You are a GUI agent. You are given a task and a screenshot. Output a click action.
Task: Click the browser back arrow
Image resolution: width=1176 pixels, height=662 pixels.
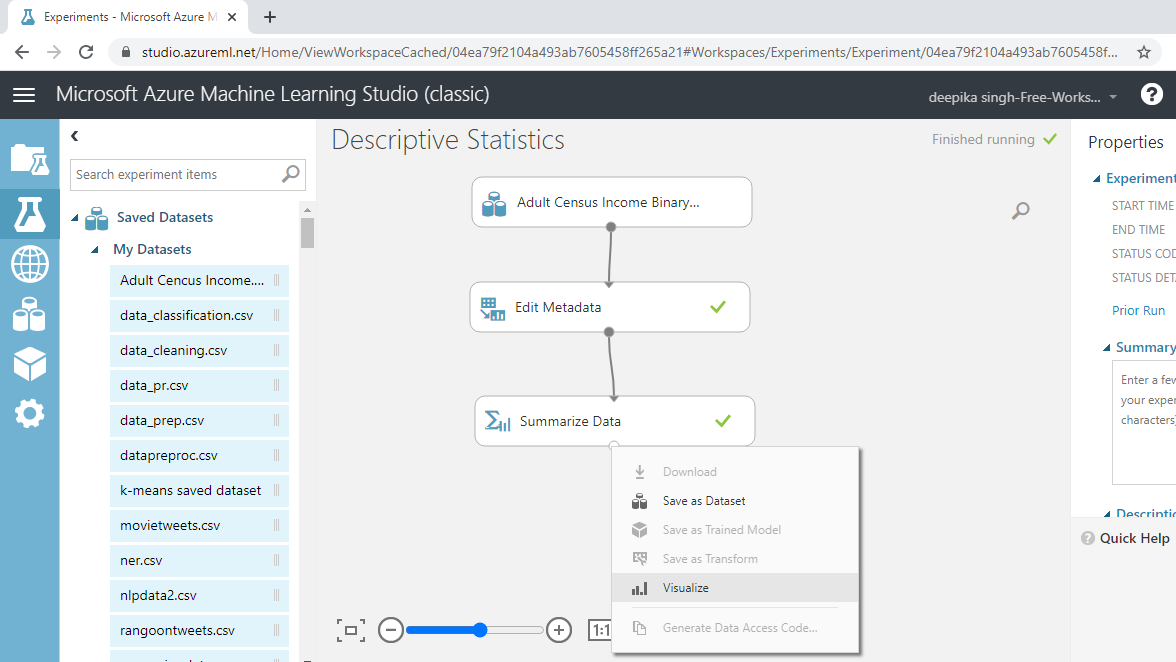pyautogui.click(x=22, y=52)
